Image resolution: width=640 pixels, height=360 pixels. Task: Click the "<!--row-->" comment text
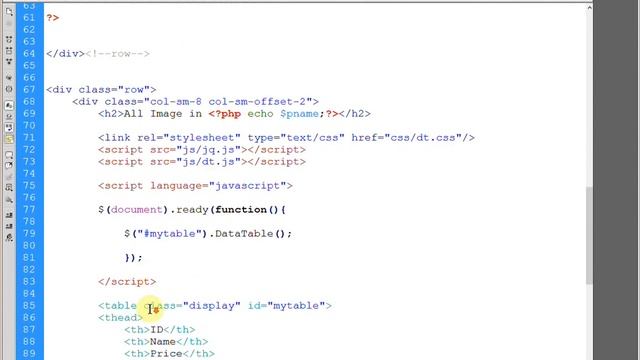point(118,54)
